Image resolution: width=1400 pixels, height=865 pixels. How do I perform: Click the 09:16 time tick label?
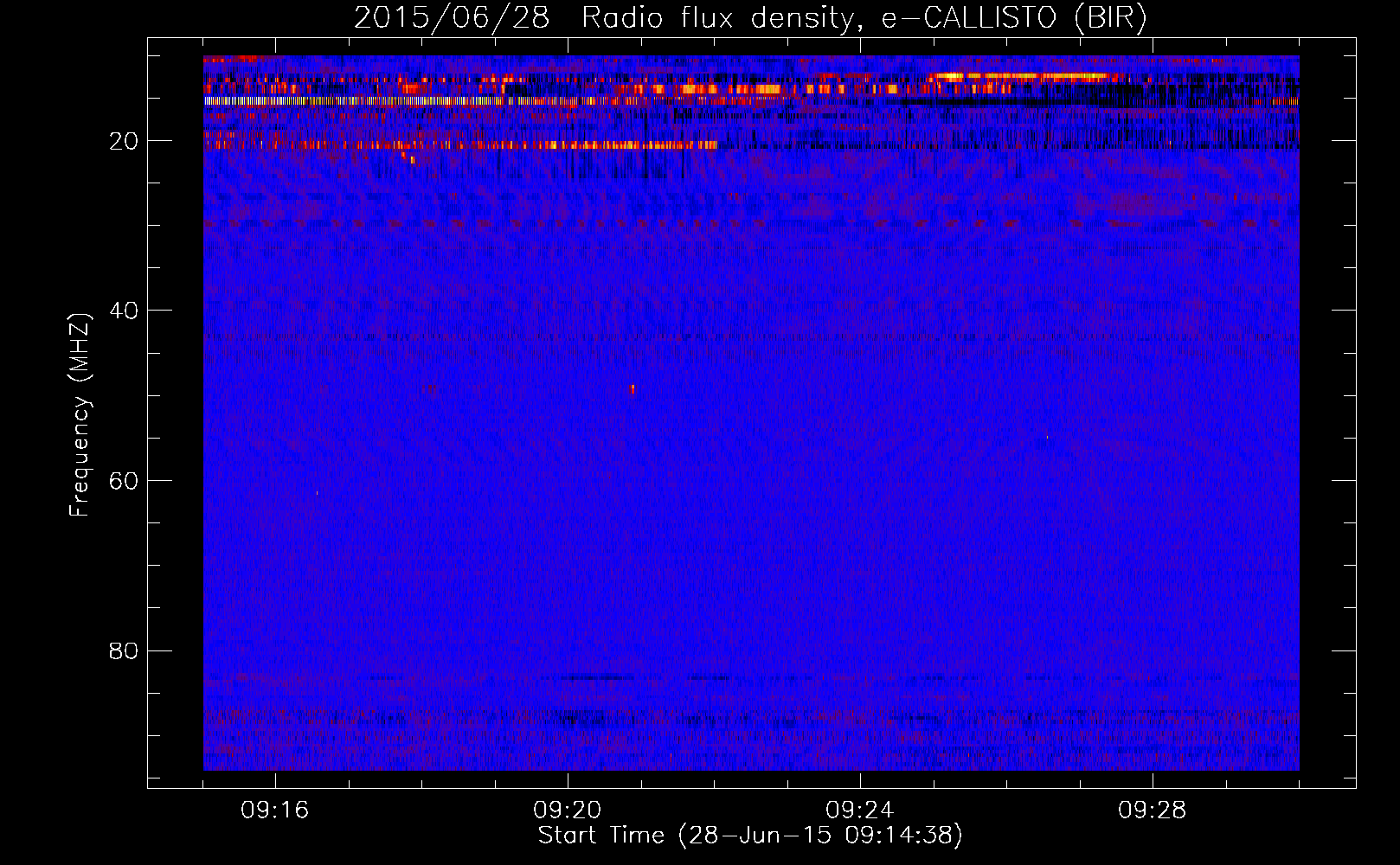(x=275, y=810)
